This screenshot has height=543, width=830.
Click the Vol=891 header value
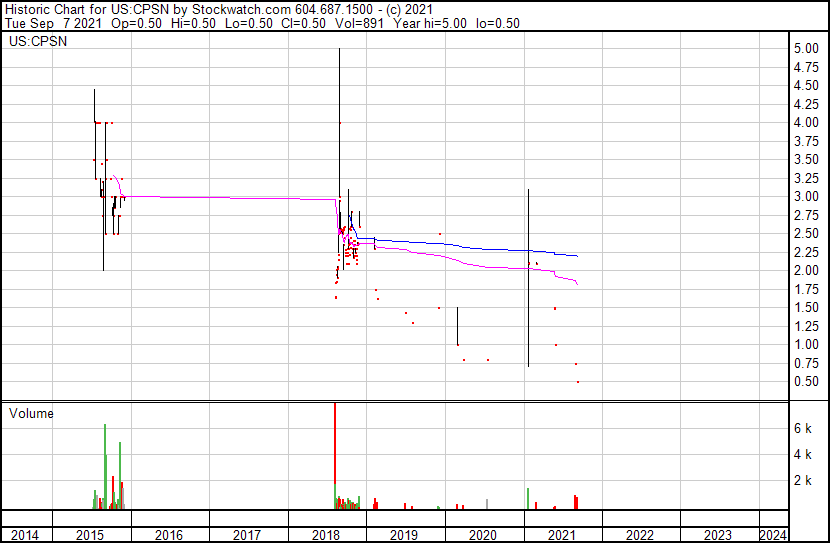359,23
